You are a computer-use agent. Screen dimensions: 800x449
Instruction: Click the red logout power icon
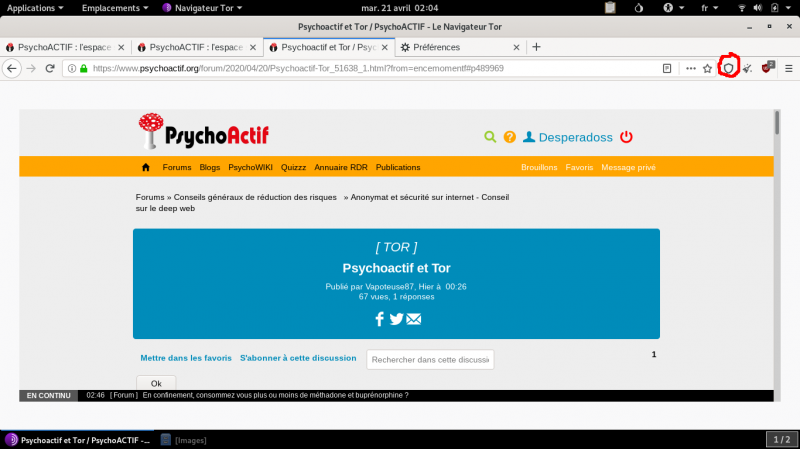pyautogui.click(x=626, y=137)
